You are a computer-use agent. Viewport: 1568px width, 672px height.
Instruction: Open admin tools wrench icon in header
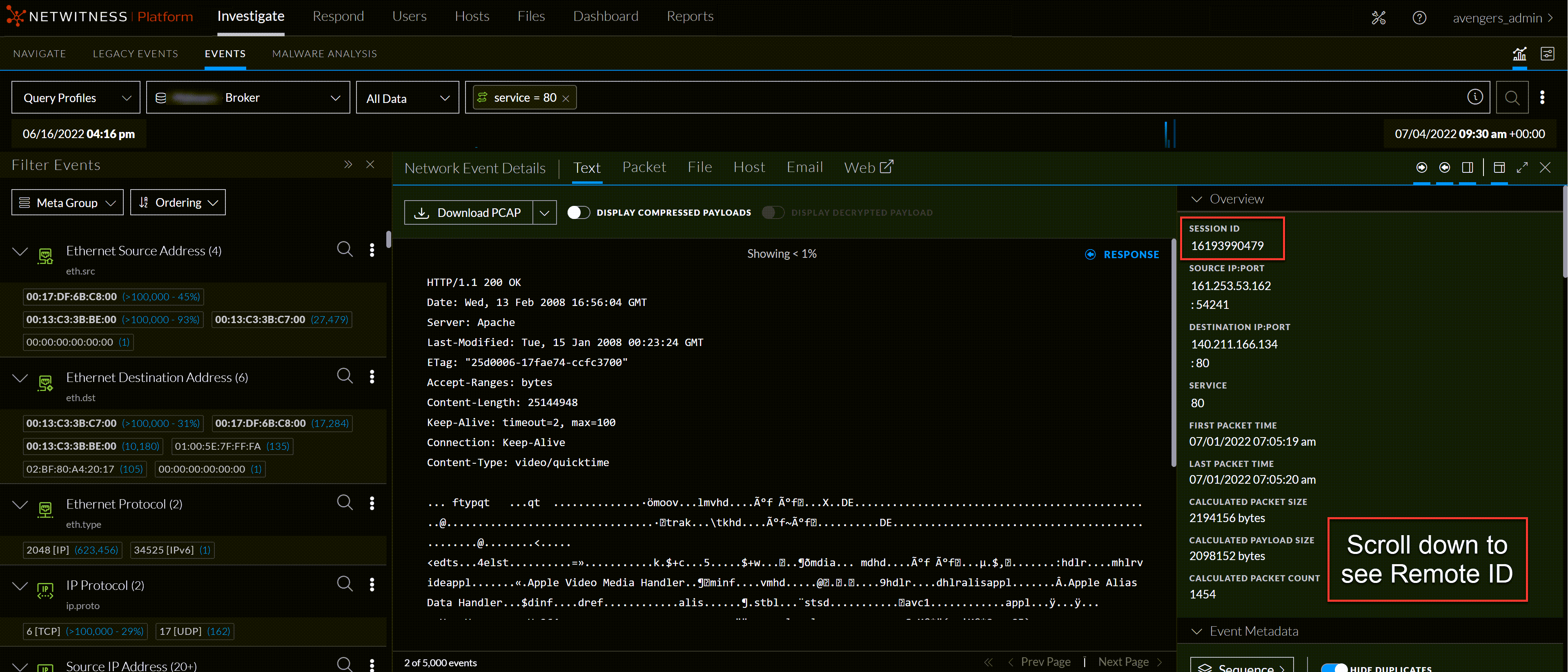pyautogui.click(x=1378, y=18)
